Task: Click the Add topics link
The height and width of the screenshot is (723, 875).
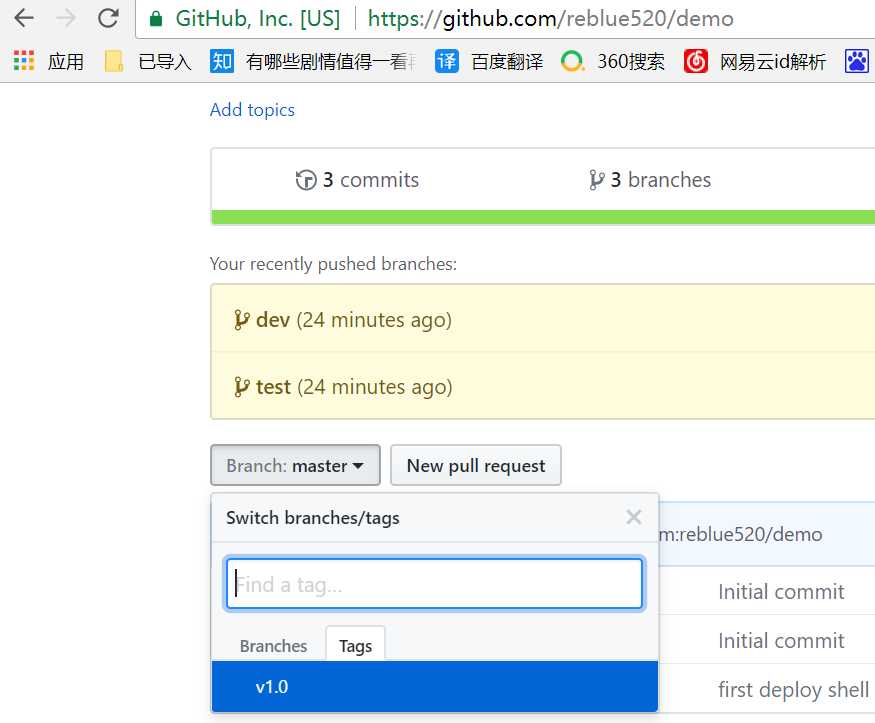Action: tap(252, 110)
